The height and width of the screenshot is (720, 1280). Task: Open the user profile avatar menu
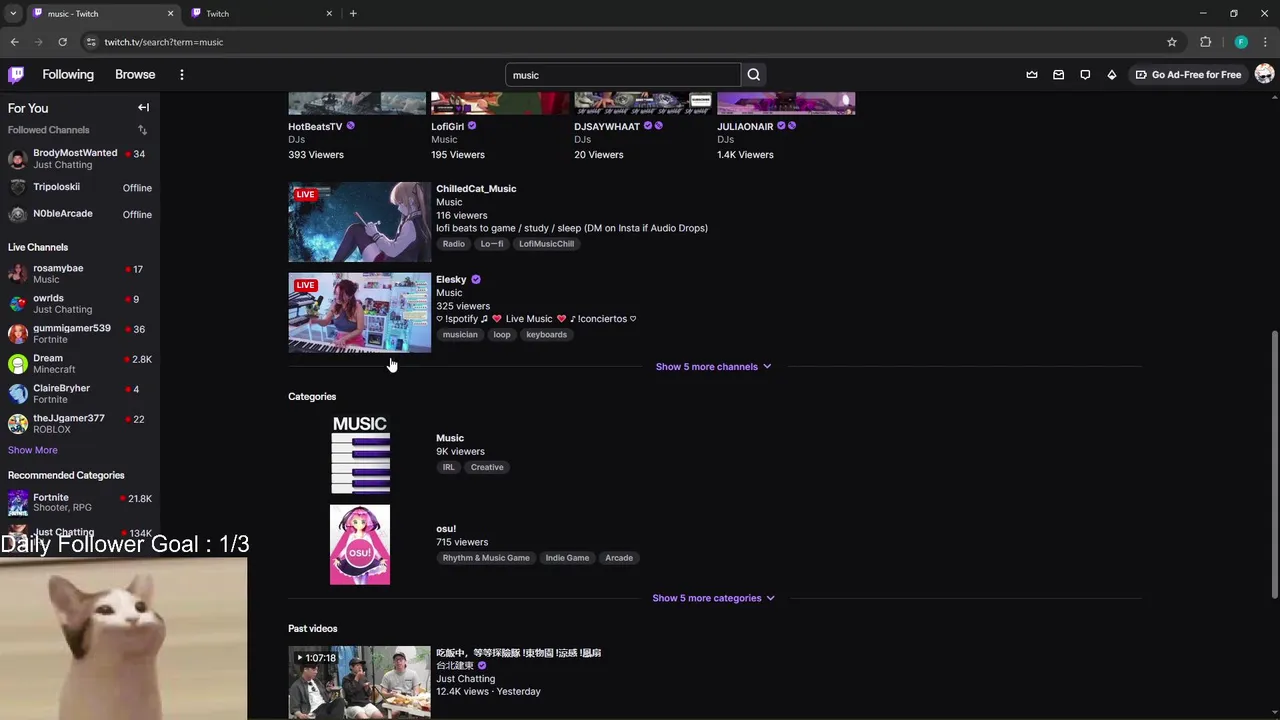click(1264, 74)
